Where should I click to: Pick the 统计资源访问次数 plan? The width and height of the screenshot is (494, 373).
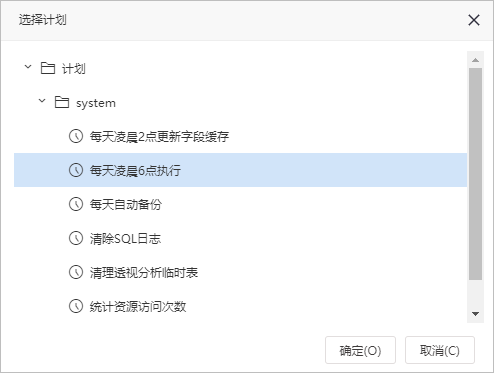tap(240, 306)
